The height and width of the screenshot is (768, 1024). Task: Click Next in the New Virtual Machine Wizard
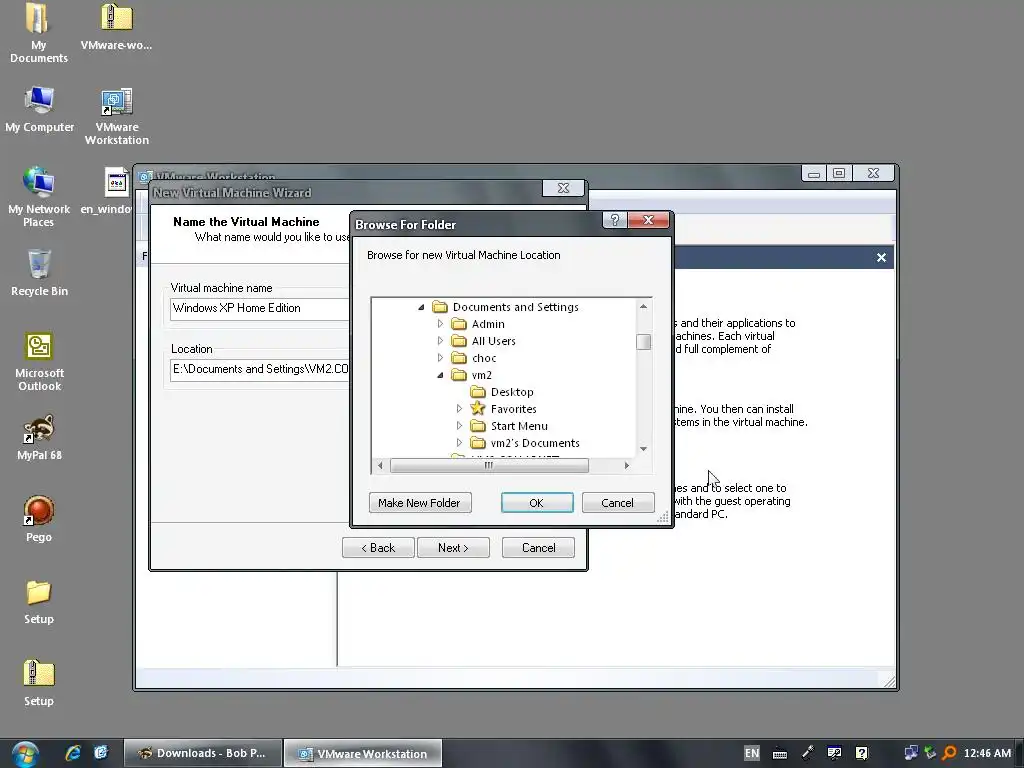(x=453, y=548)
